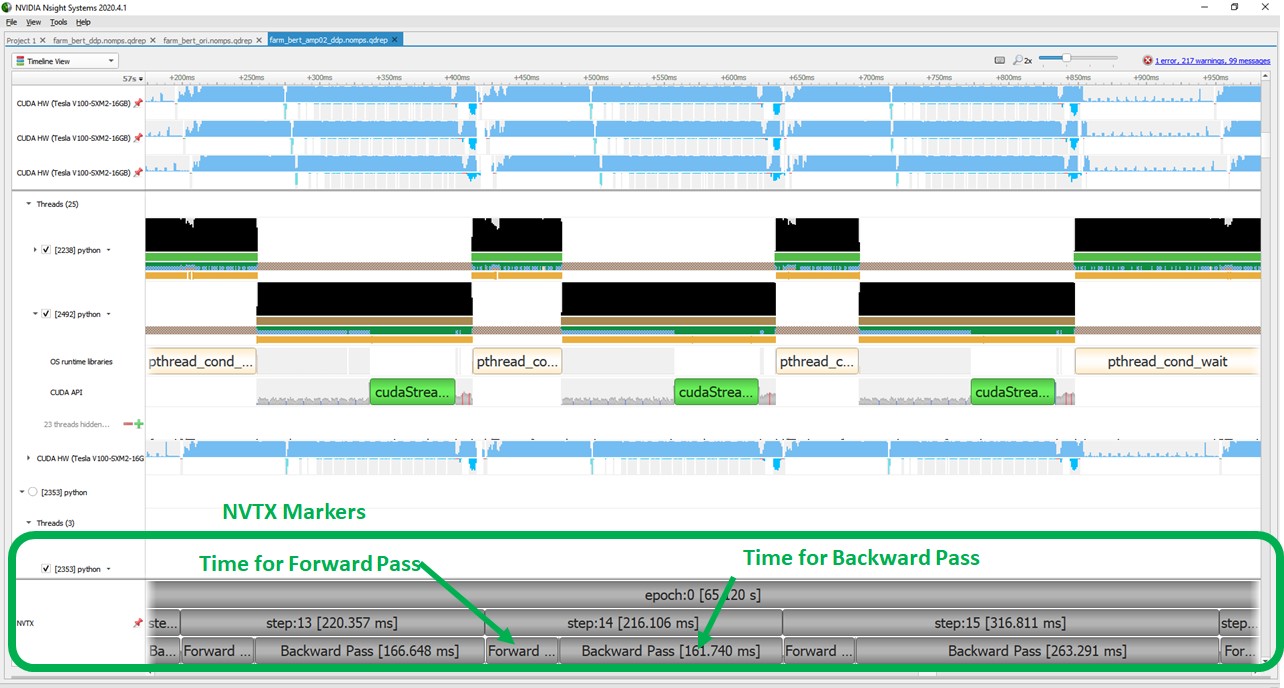Click the red error status icon
Screen dimensions: 1284x688
[x=1147, y=60]
